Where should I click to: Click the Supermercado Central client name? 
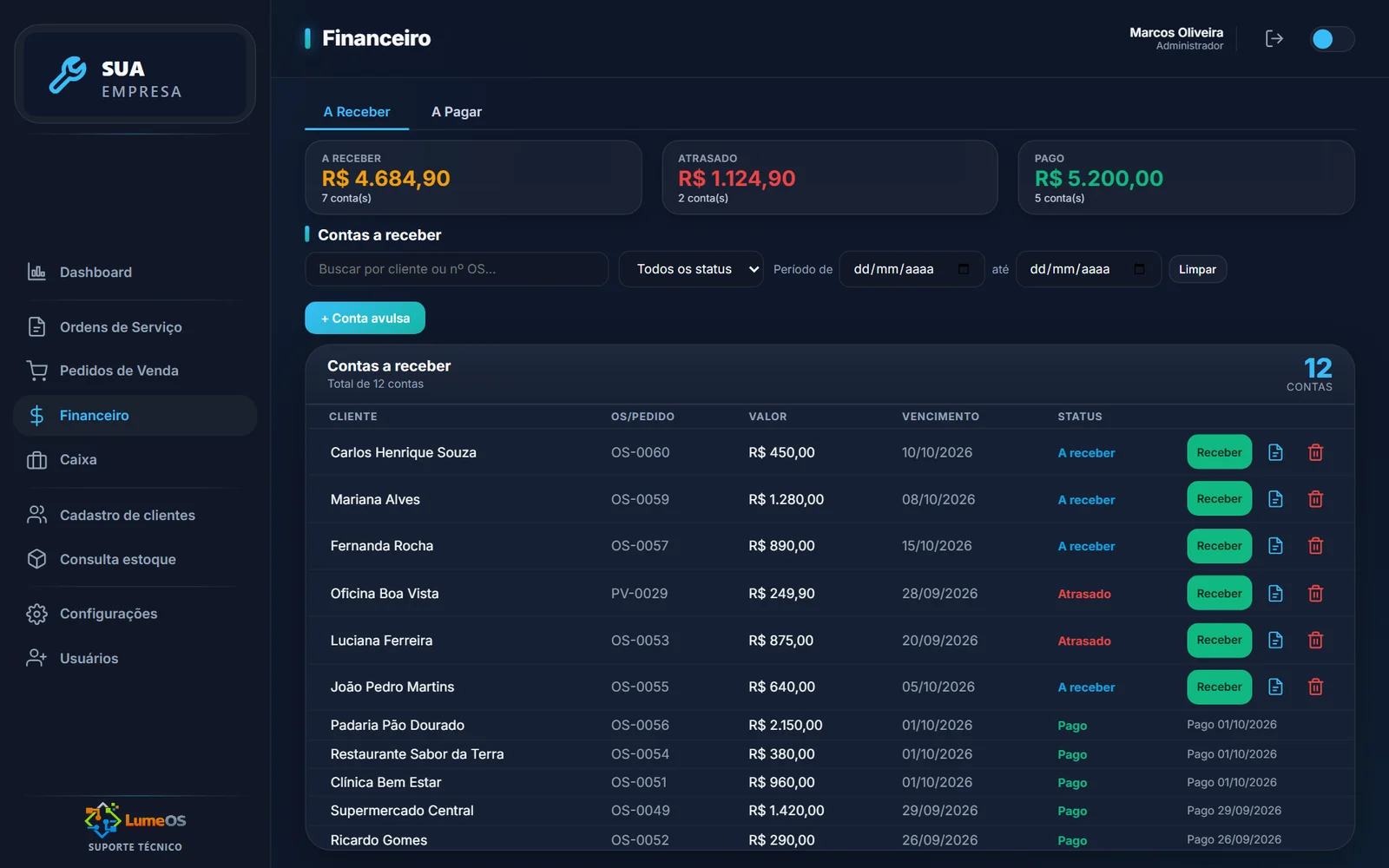(402, 811)
